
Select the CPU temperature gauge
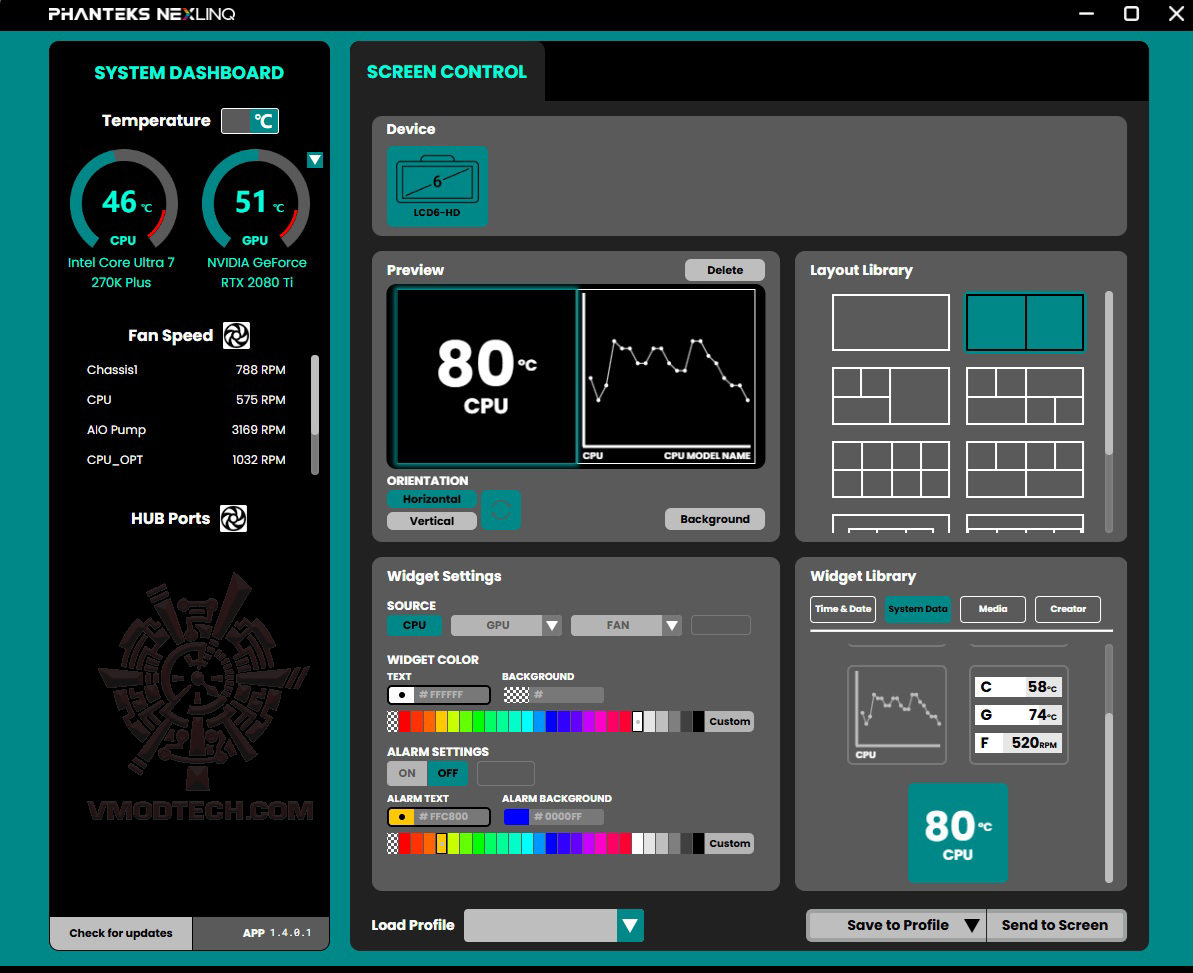(123, 199)
